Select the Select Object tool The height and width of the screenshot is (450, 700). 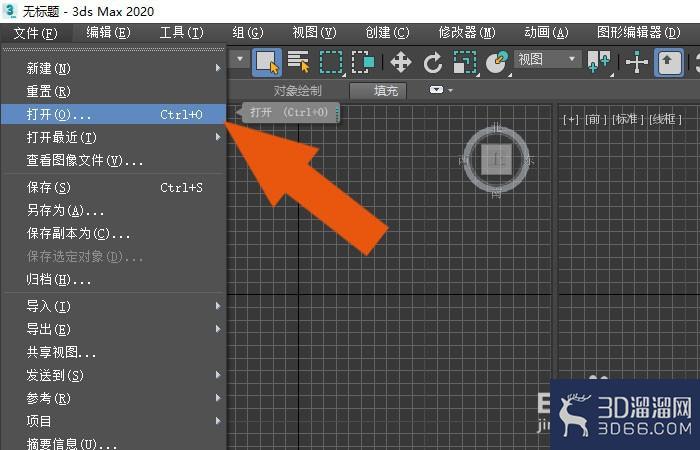pyautogui.click(x=267, y=62)
